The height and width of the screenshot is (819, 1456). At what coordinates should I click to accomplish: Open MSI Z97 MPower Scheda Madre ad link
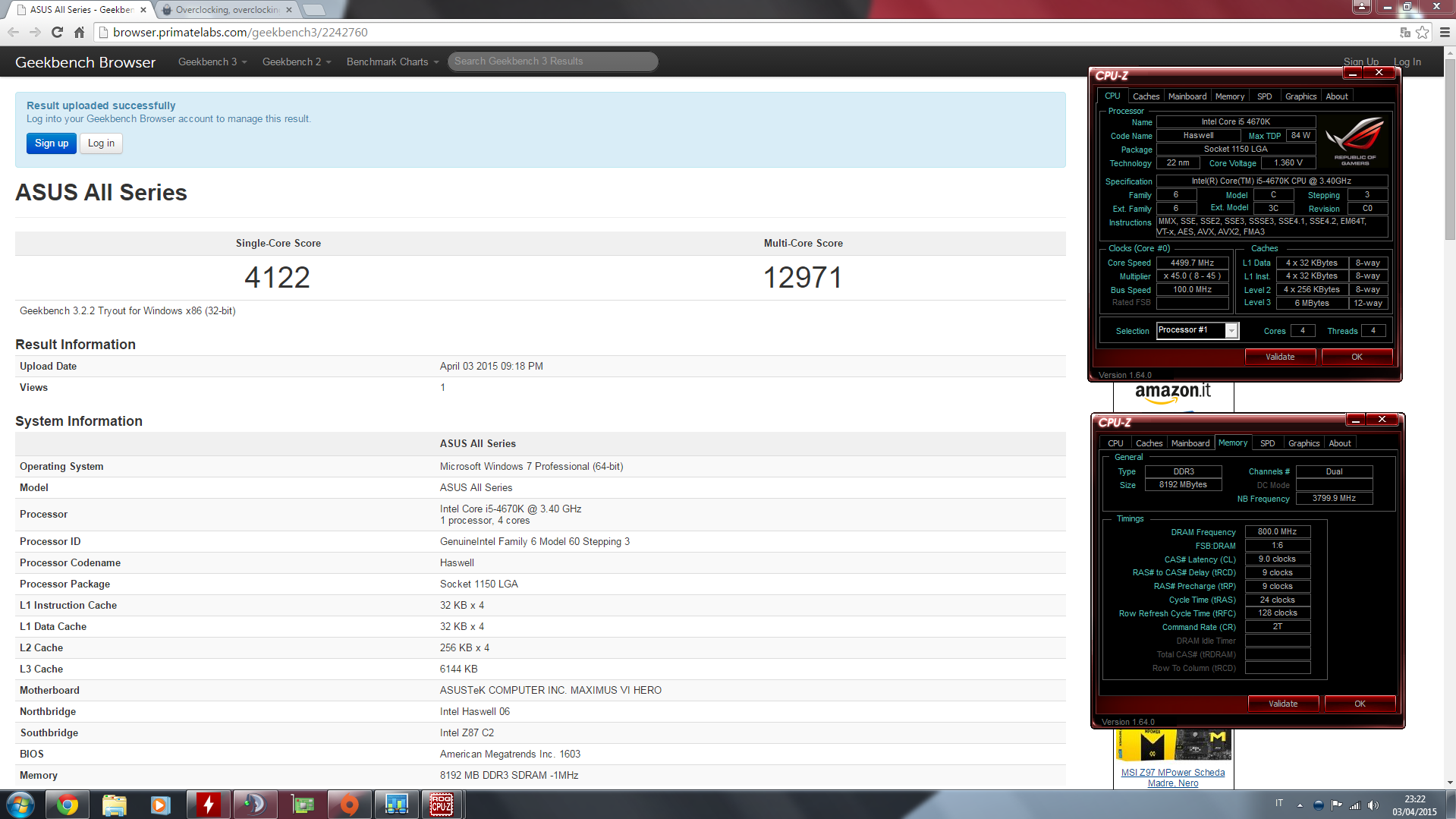click(1173, 777)
